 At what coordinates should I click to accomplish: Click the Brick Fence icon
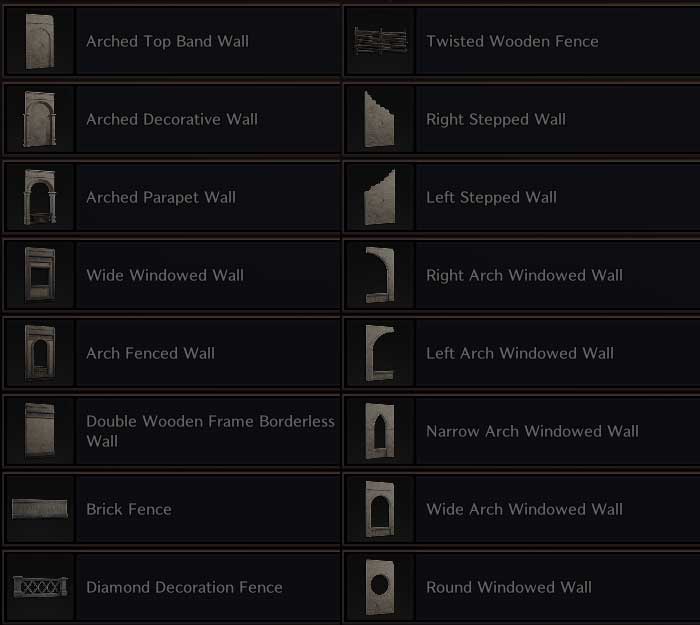[39, 509]
